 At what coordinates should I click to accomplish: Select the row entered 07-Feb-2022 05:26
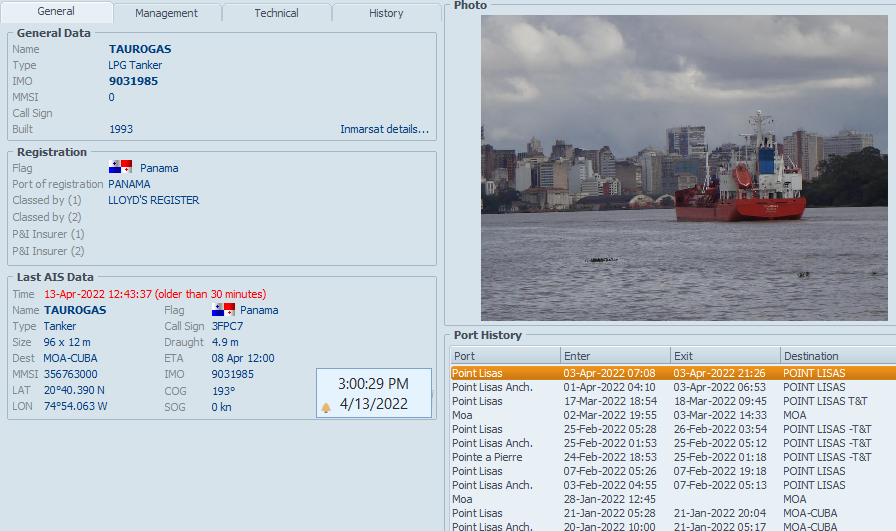tap(673, 471)
